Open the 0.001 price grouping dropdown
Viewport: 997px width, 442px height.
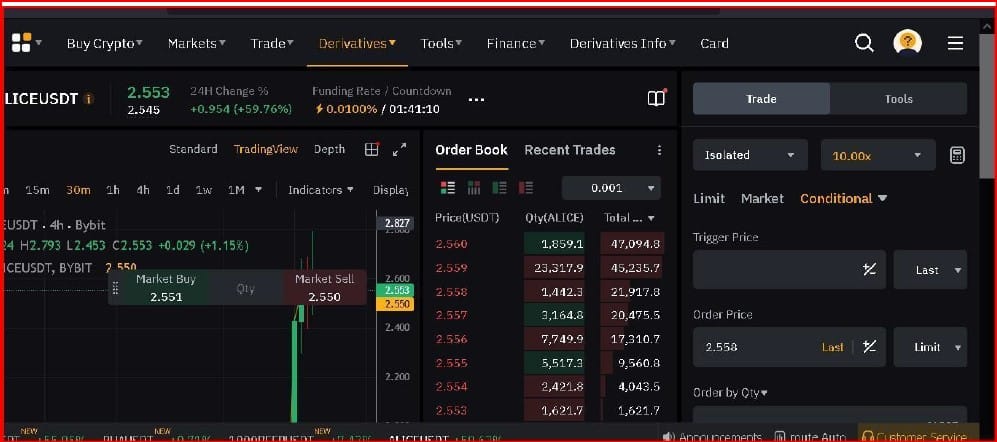(x=611, y=188)
